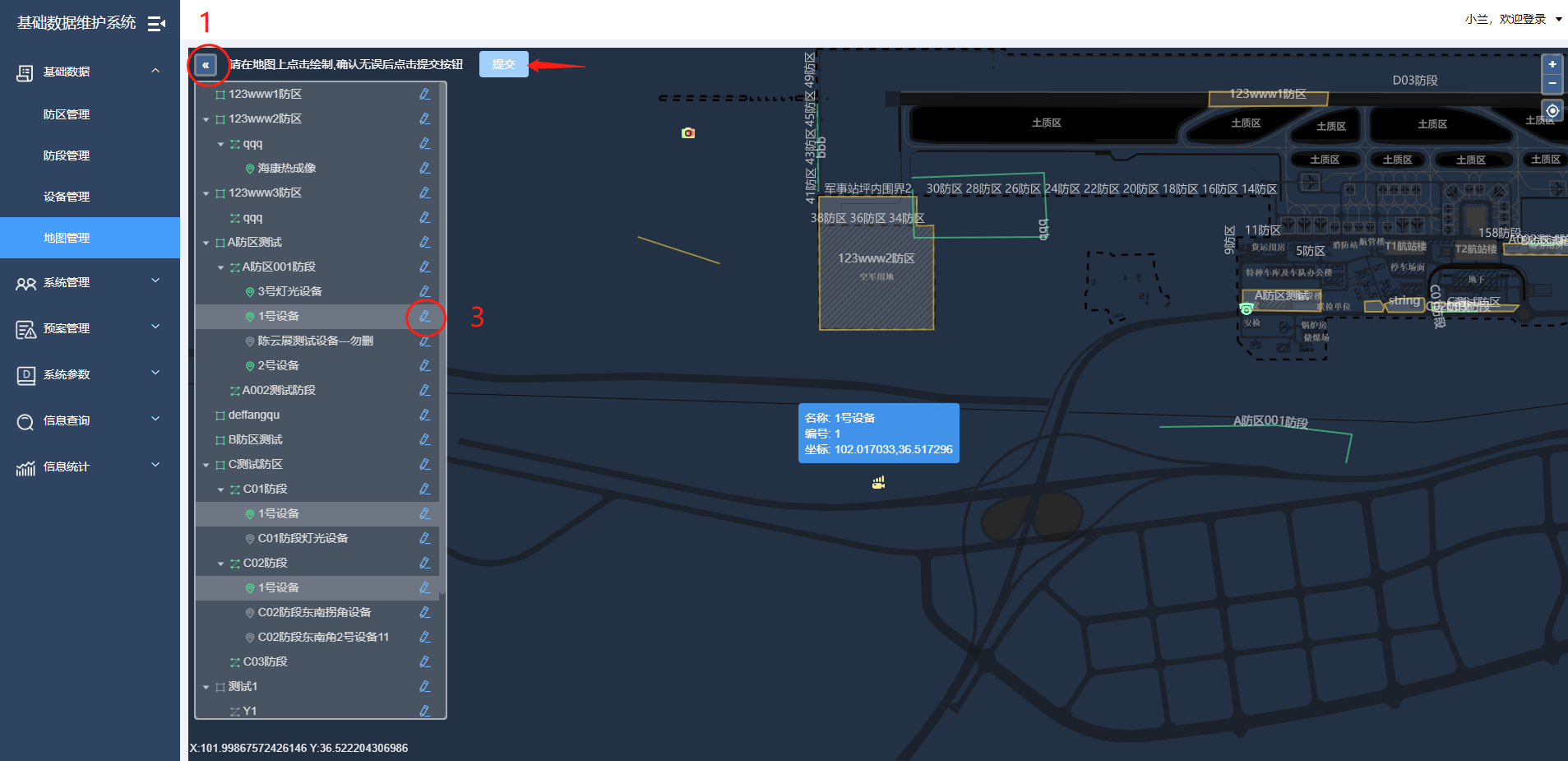Open the user dropdown next to 欢迎登录
The image size is (1568, 761).
click(1558, 19)
